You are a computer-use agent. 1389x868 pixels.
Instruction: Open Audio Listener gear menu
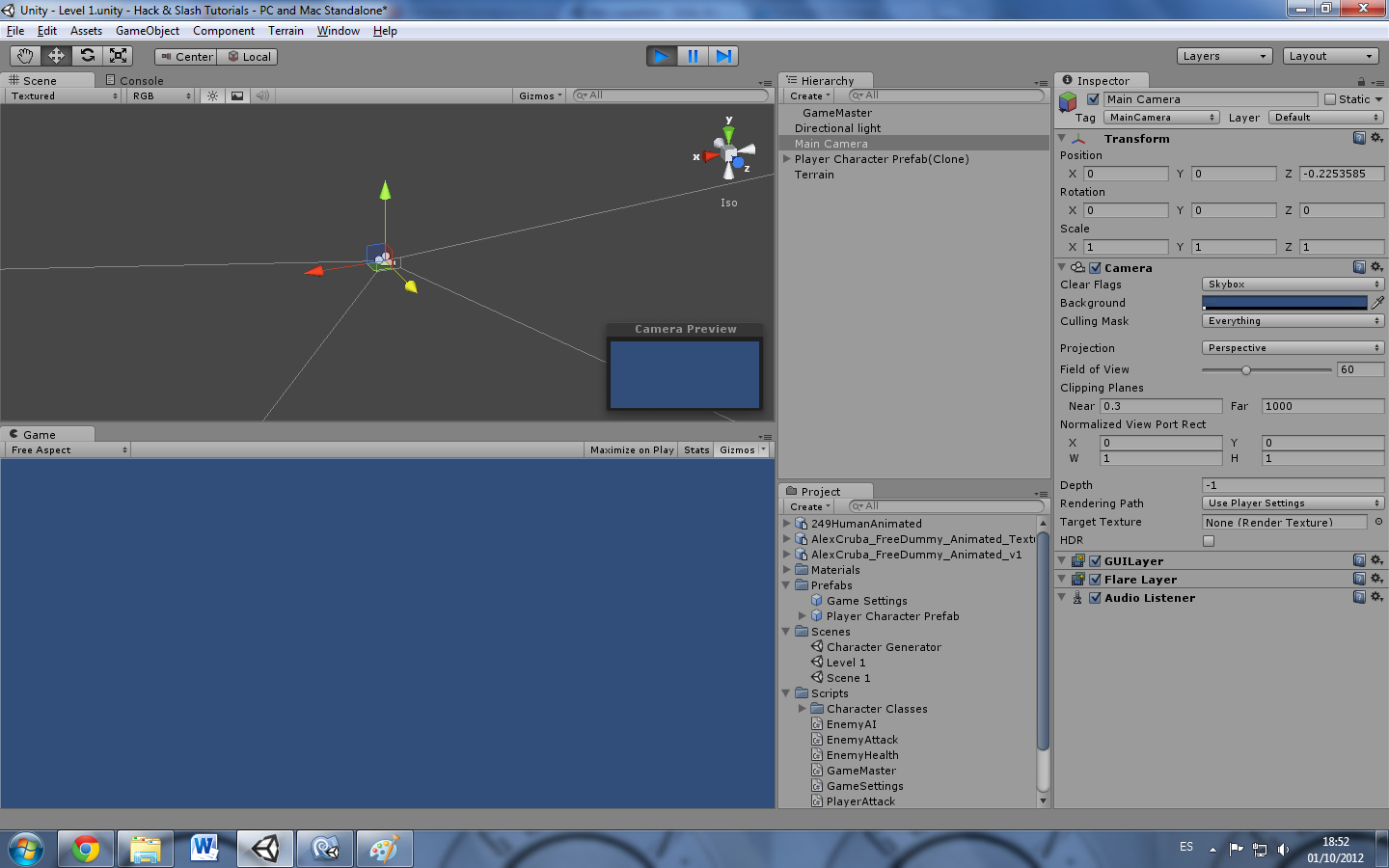click(1376, 597)
